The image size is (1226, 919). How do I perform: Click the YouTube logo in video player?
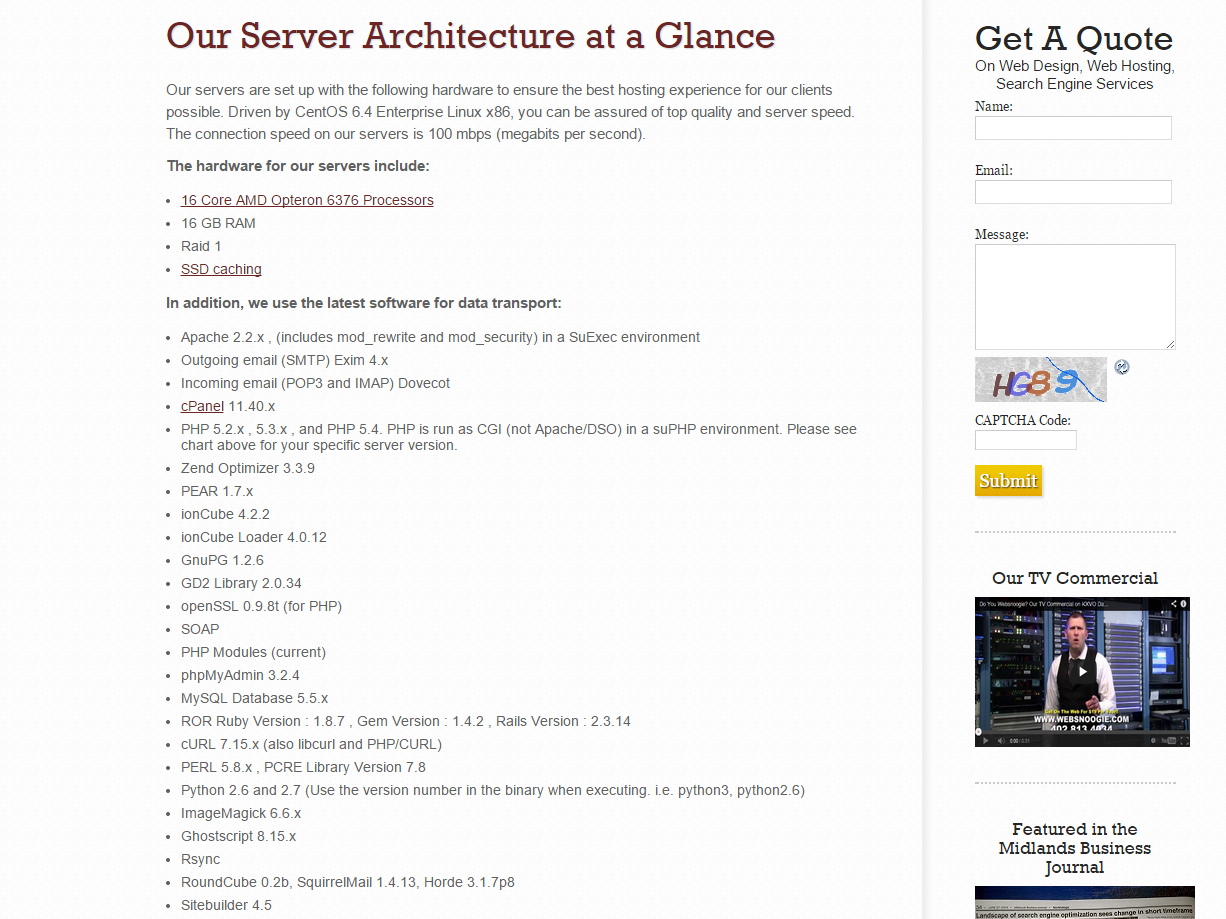click(1168, 741)
